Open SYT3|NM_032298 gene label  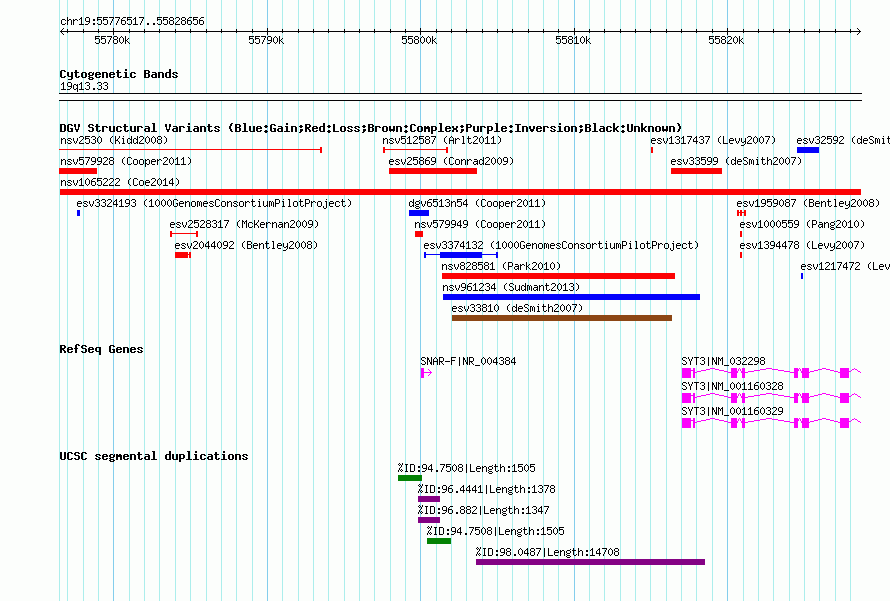[x=723, y=361]
